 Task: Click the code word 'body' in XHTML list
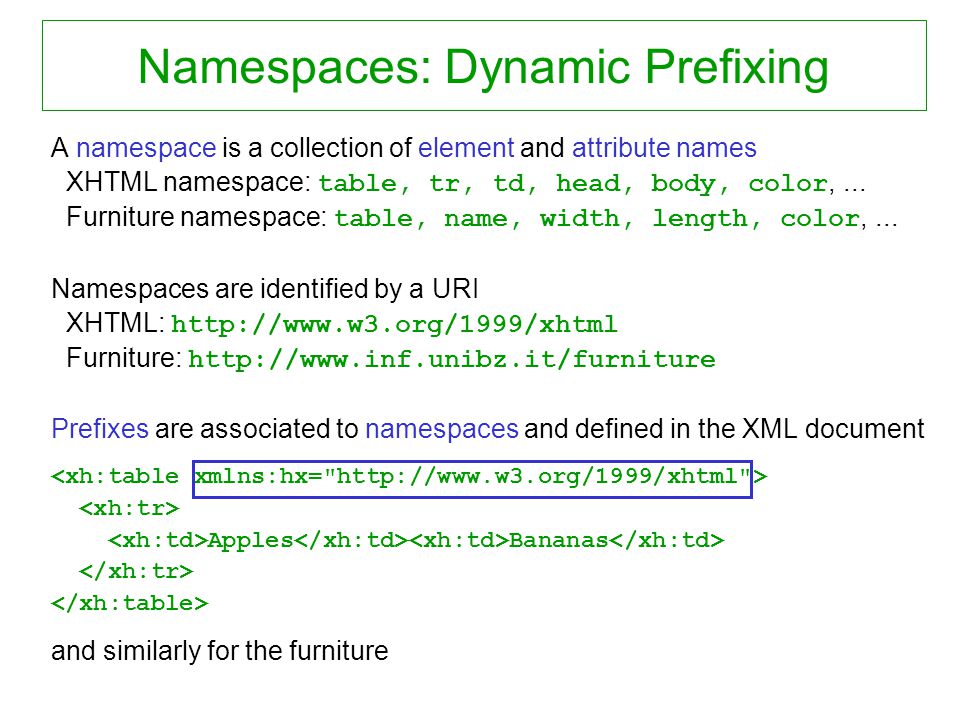pyautogui.click(x=683, y=184)
